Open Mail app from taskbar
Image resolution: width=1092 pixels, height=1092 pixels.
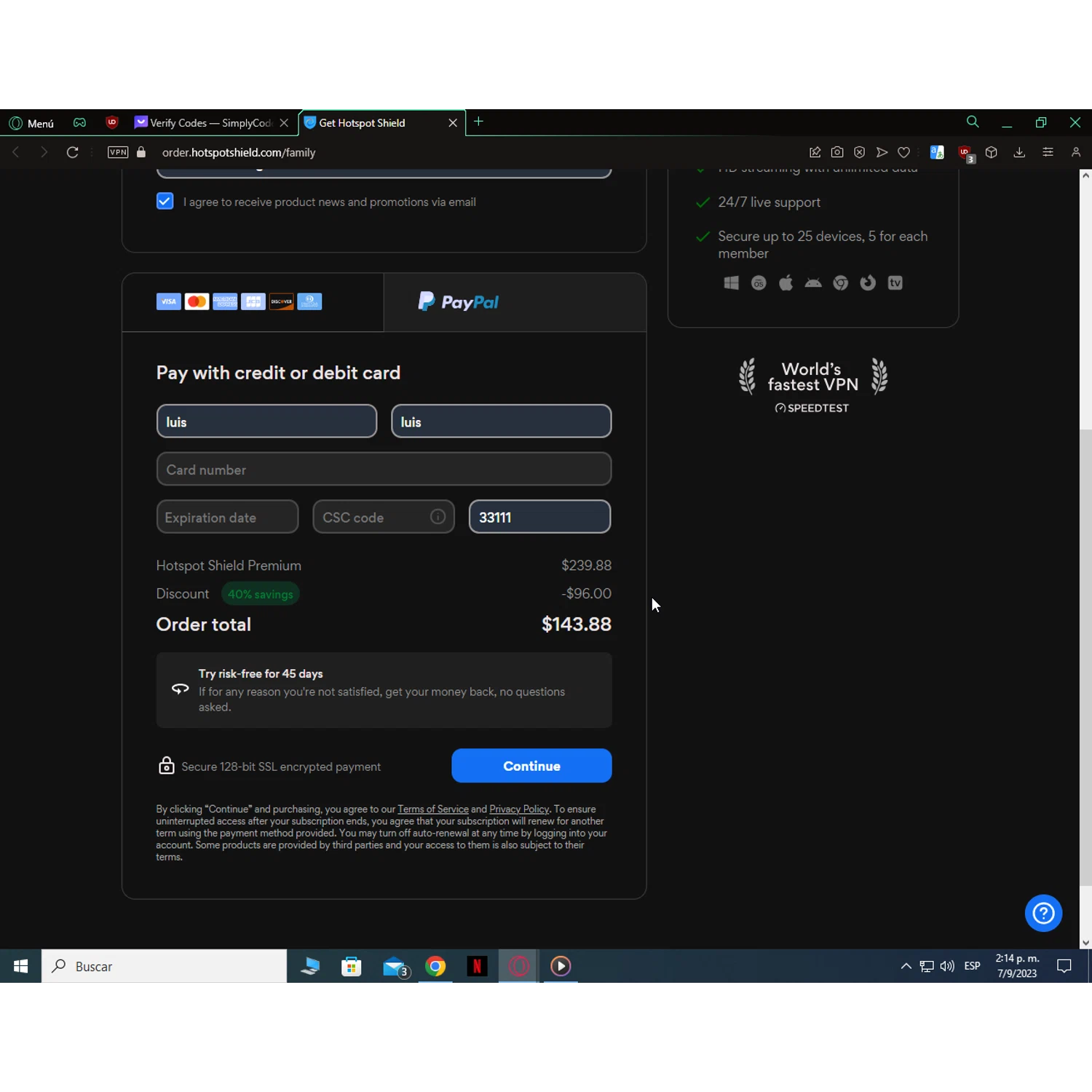coord(395,966)
